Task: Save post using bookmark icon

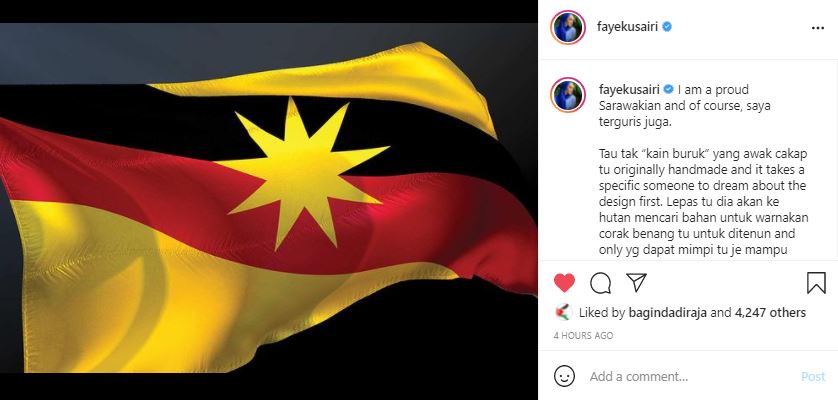Action: (x=816, y=283)
